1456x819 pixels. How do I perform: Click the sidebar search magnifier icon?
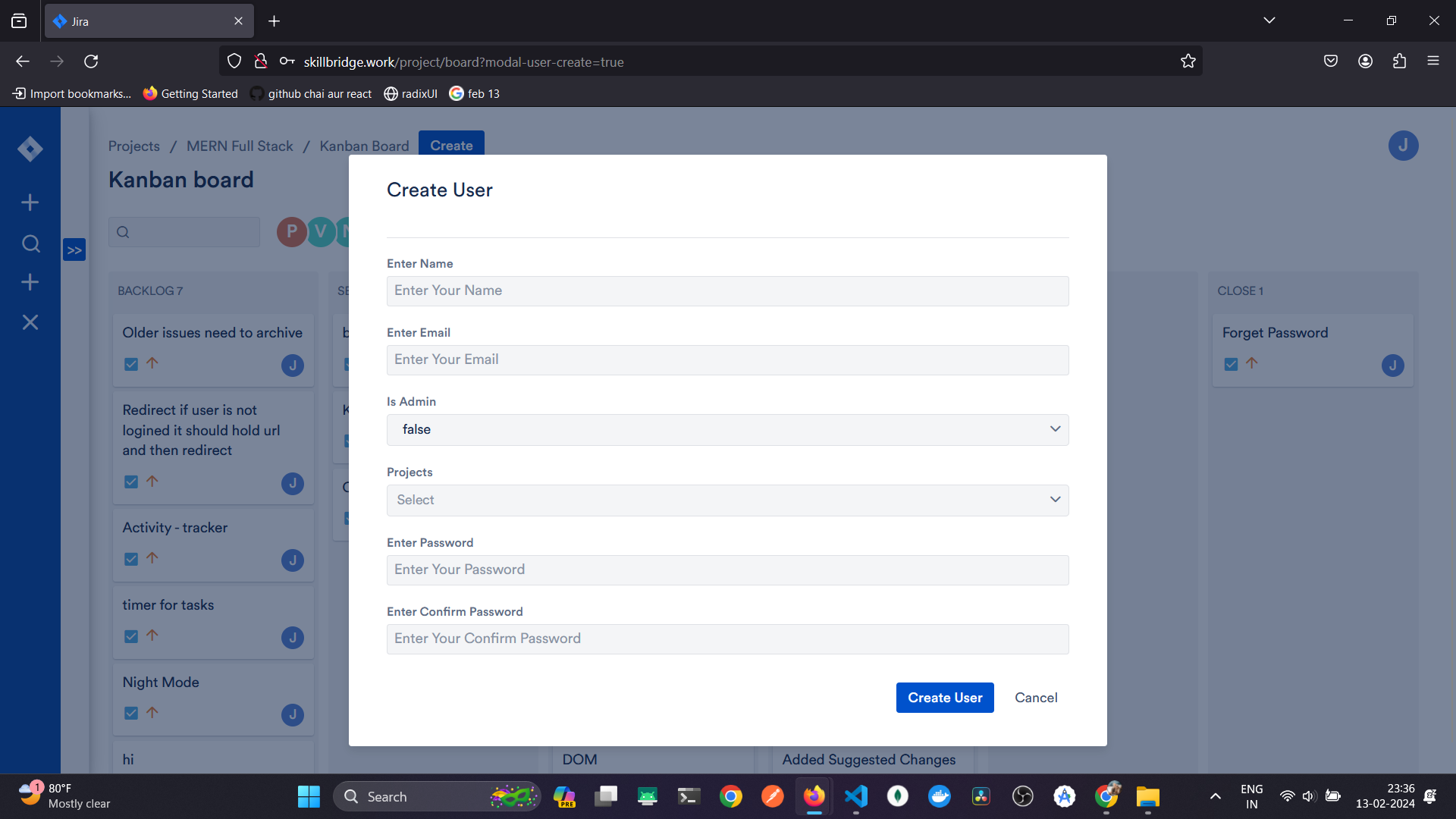coord(30,243)
